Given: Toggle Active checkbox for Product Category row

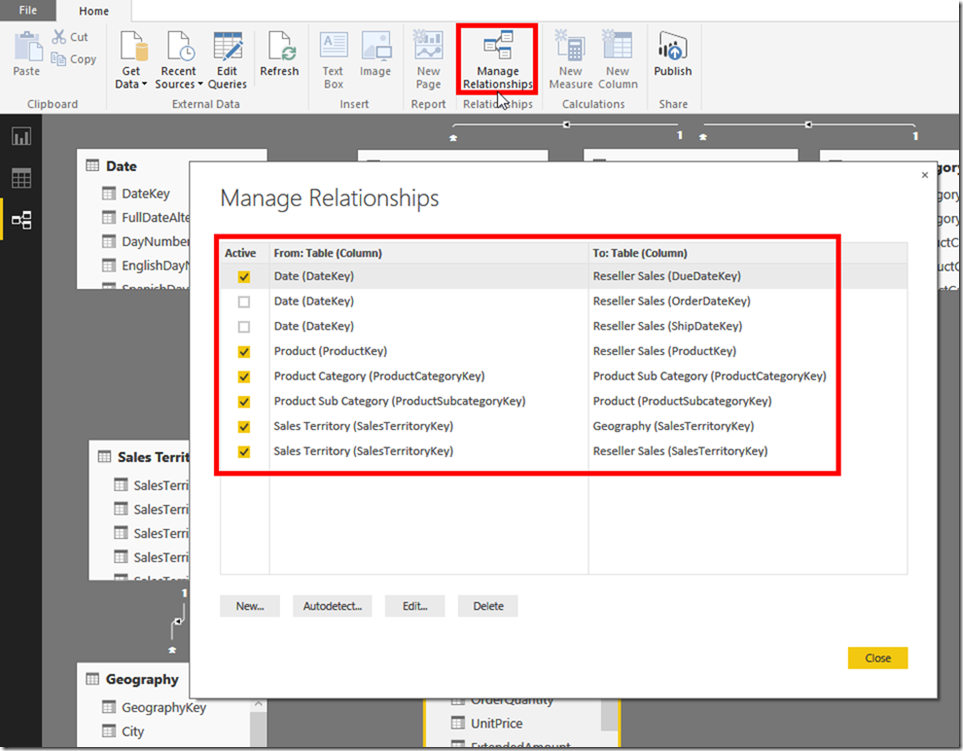Looking at the screenshot, I should point(244,377).
